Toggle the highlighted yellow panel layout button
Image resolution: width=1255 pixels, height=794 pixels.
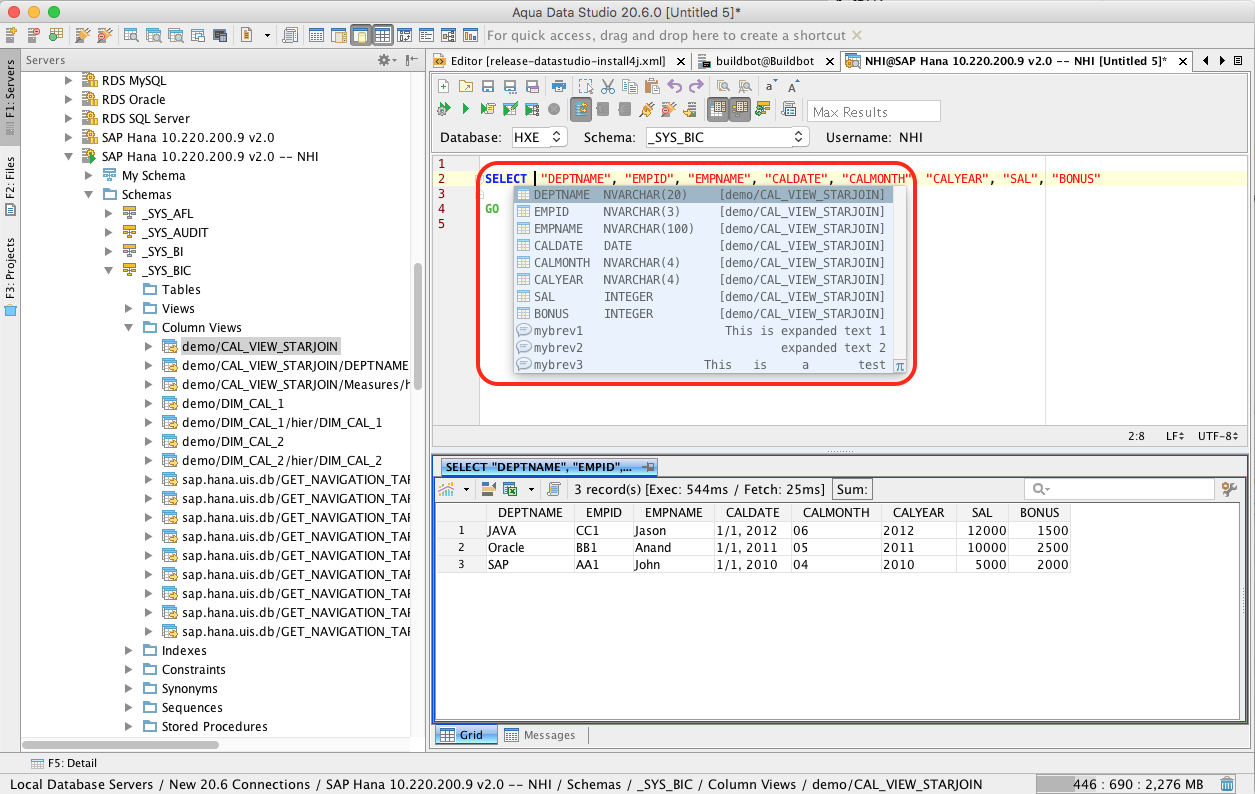[x=361, y=35]
